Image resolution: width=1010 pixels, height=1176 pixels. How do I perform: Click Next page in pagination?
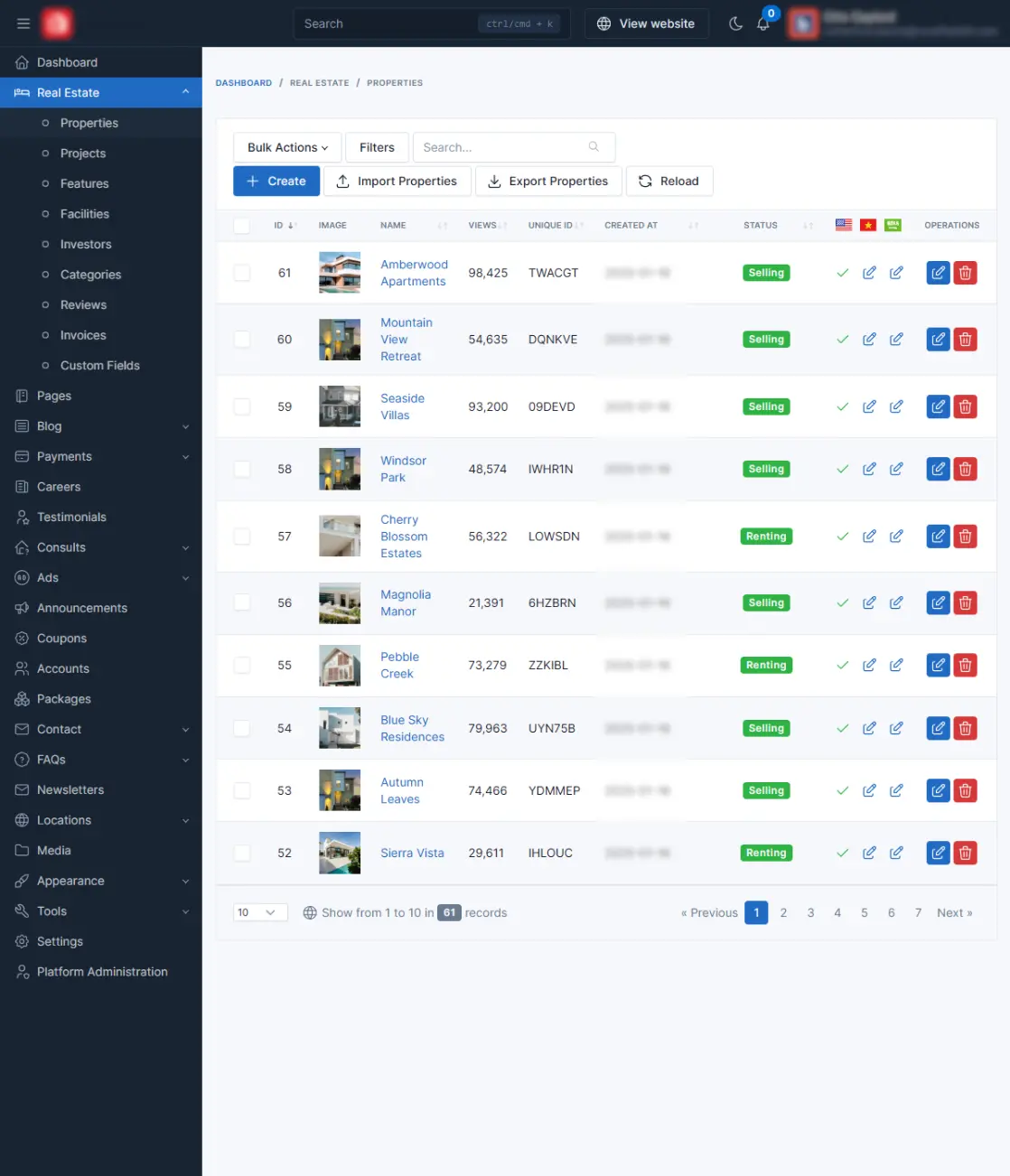(x=955, y=912)
